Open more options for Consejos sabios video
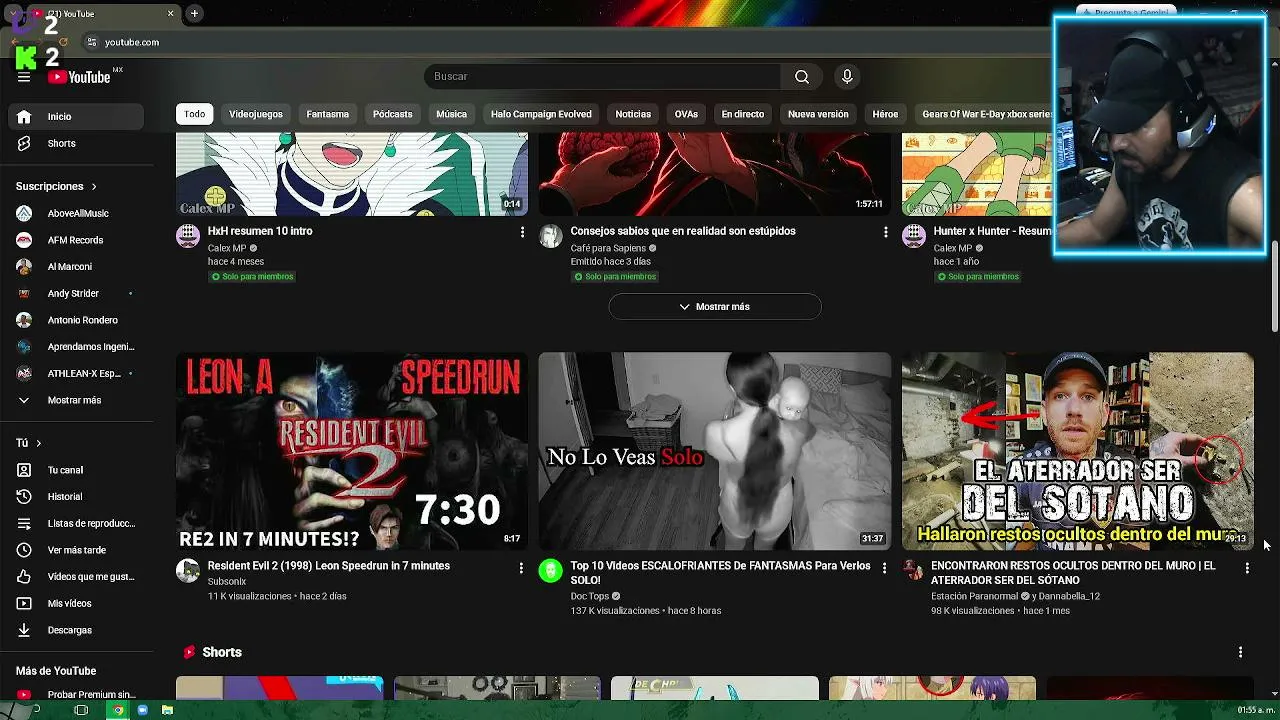Screen dimensions: 1280x720 click(885, 232)
